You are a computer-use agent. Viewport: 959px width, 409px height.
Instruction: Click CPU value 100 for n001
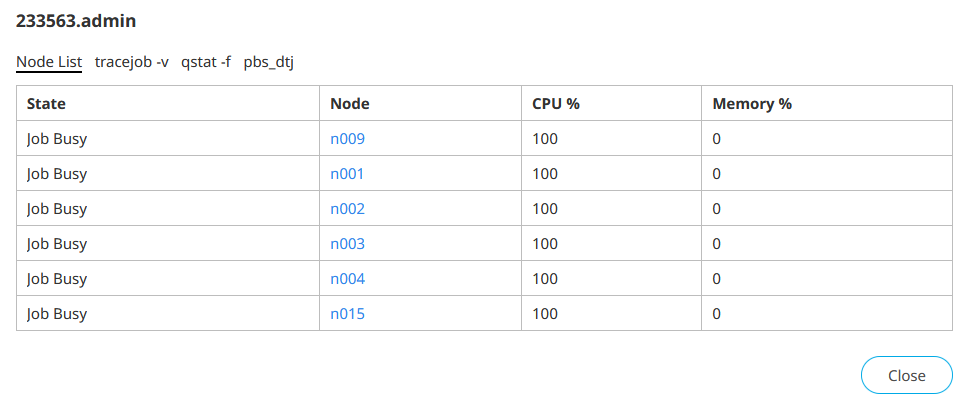click(x=545, y=174)
